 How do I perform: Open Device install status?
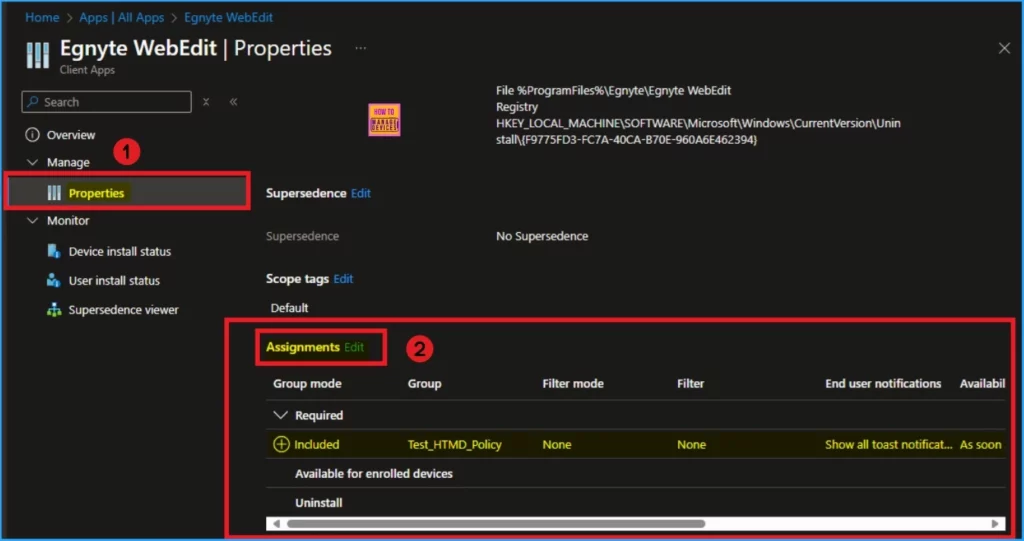coord(120,252)
